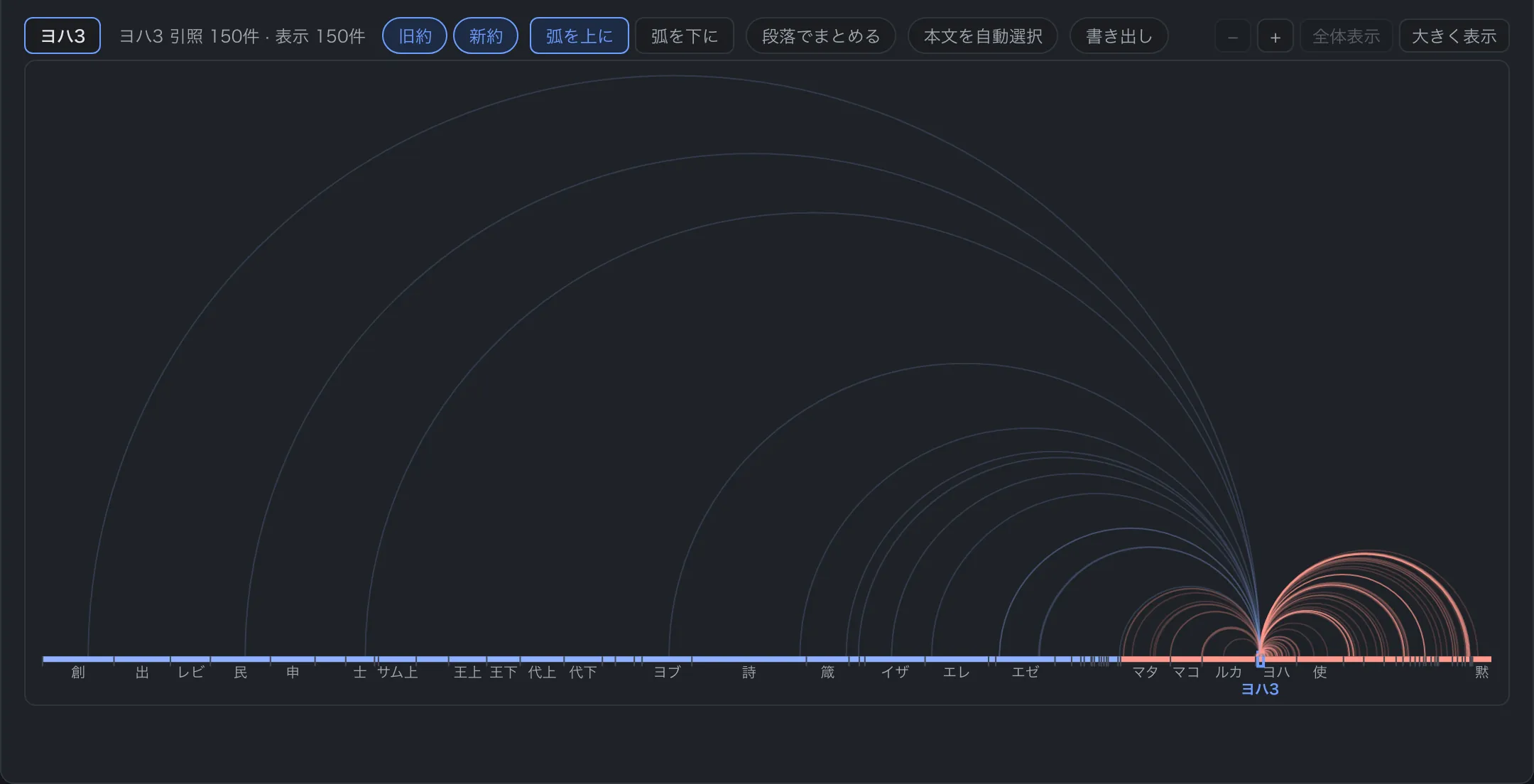The image size is (1534, 784).
Task: Select the マタ book label
Action: pos(1146,672)
